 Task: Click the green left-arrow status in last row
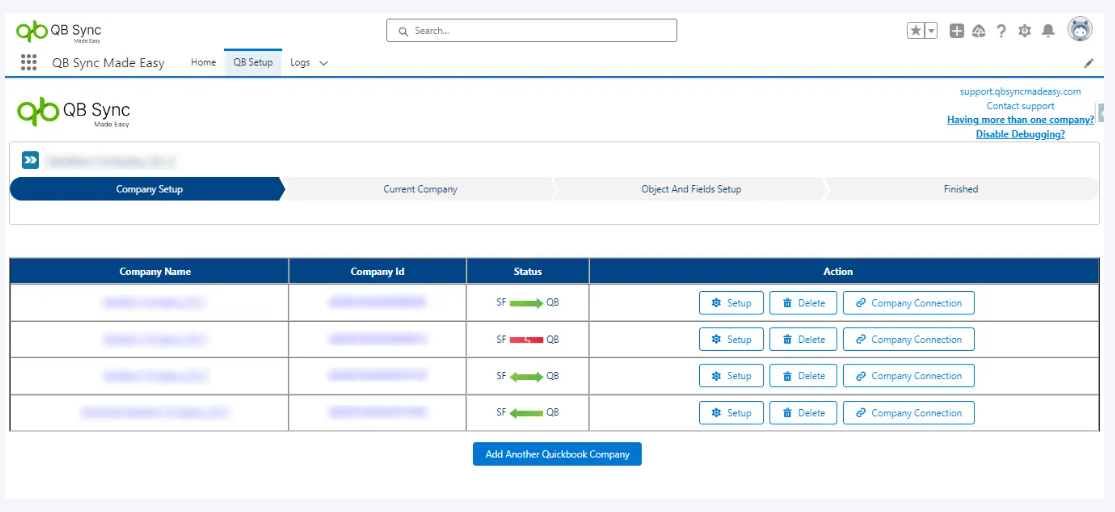tap(526, 412)
